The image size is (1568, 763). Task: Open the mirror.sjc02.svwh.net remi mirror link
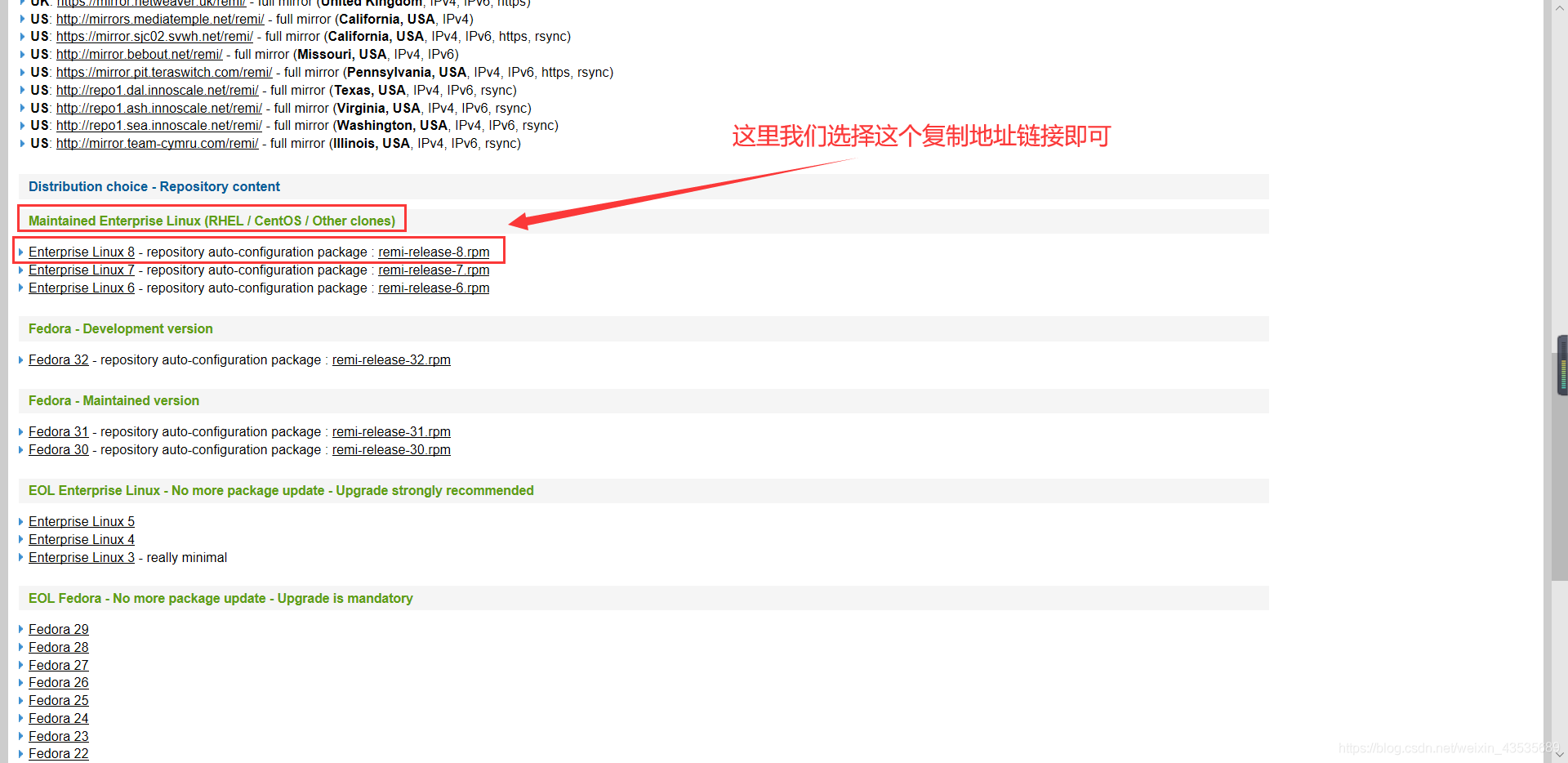coord(155,37)
